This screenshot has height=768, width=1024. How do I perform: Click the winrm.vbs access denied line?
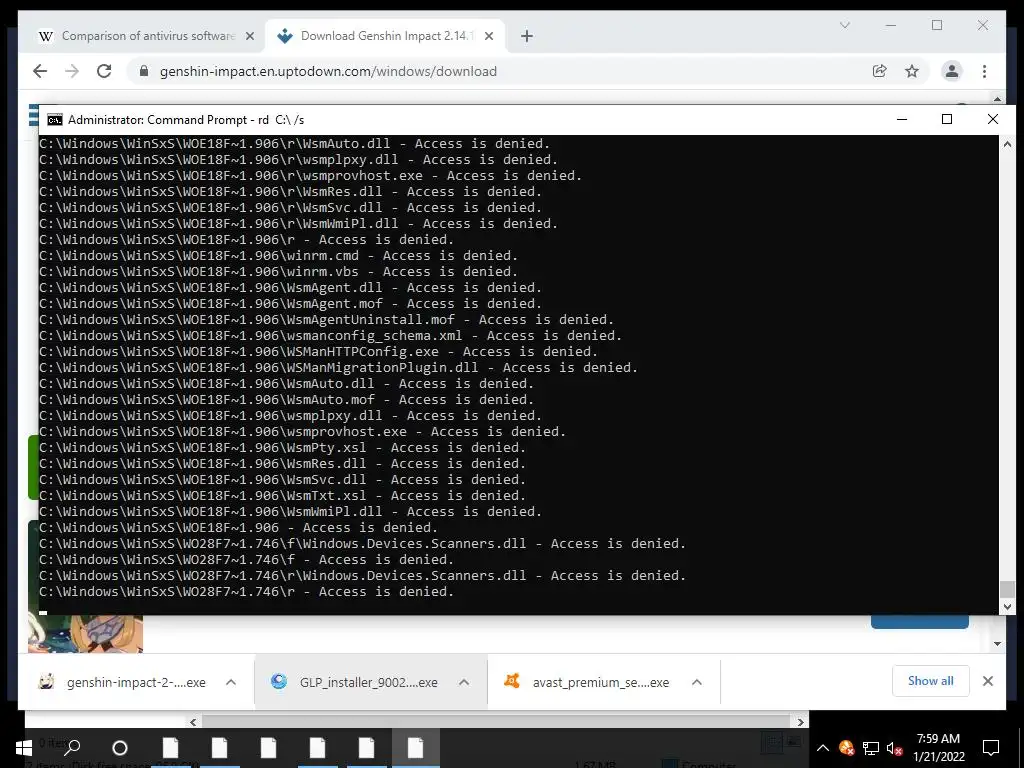pyautogui.click(x=278, y=272)
